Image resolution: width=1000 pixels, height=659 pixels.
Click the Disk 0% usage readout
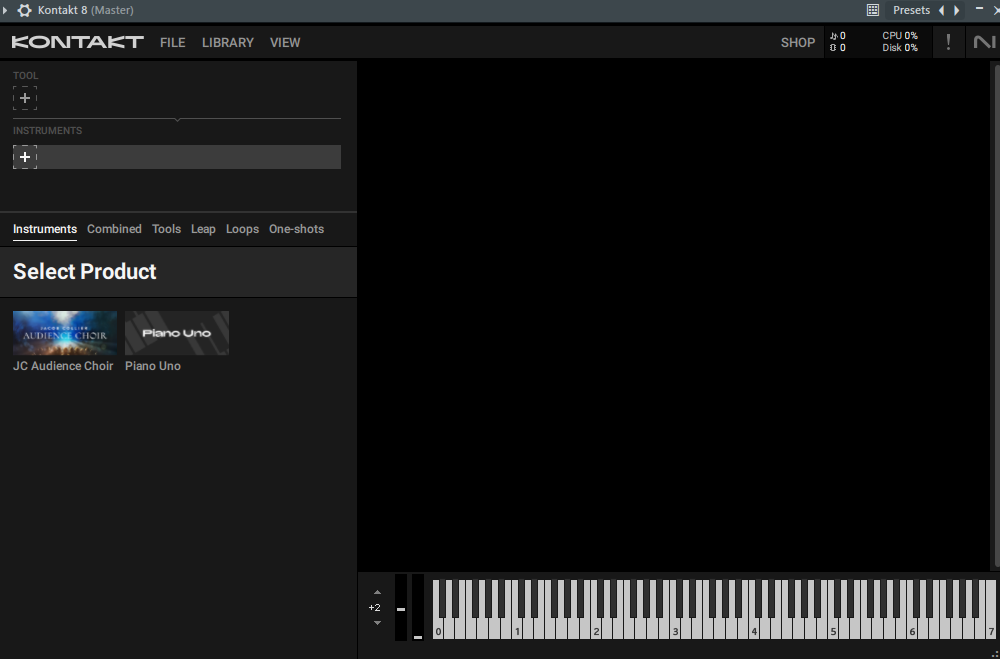900,48
